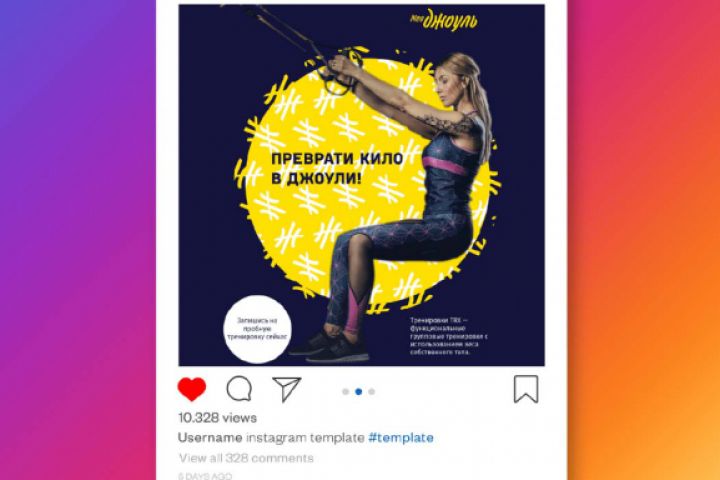This screenshot has width=720, height=480.
Task: Click the Username profile link
Action: click(x=210, y=437)
